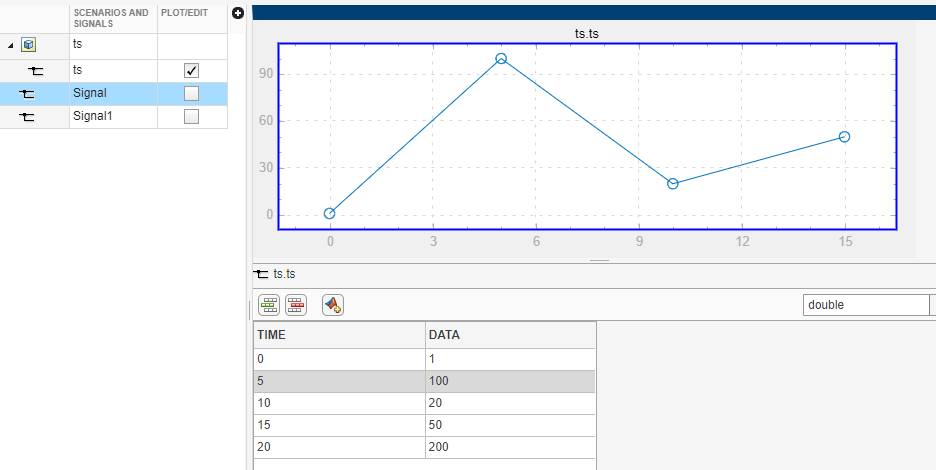Click the plot data point at time 10
Image resolution: width=936 pixels, height=470 pixels.
click(x=673, y=183)
